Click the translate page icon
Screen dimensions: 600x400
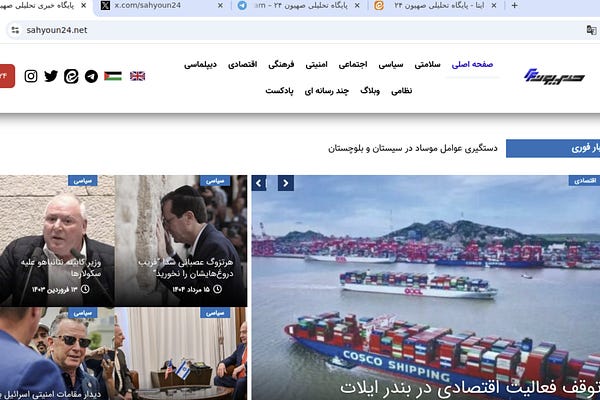click(x=591, y=30)
